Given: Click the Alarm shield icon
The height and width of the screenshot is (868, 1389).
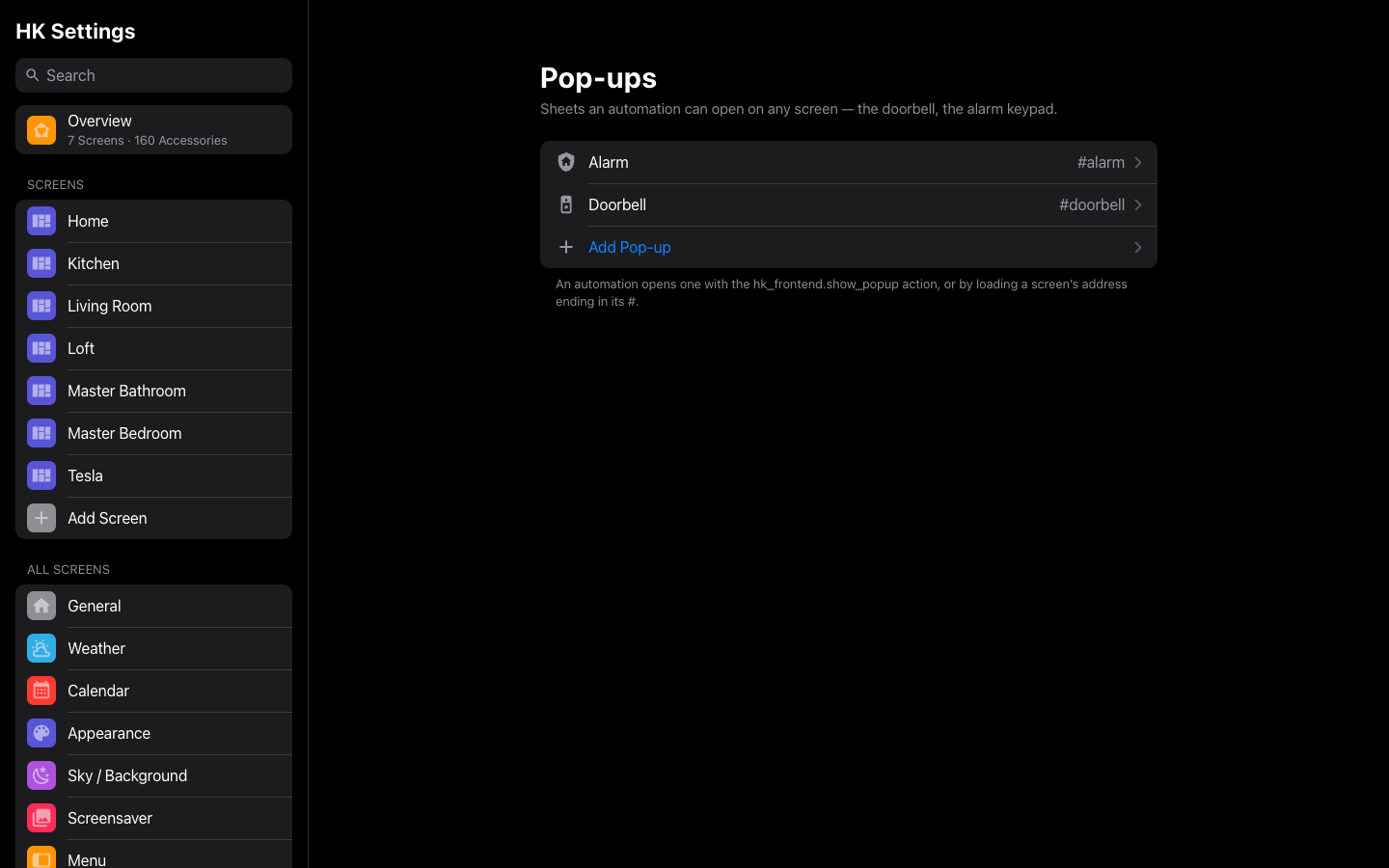Looking at the screenshot, I should pos(566,162).
